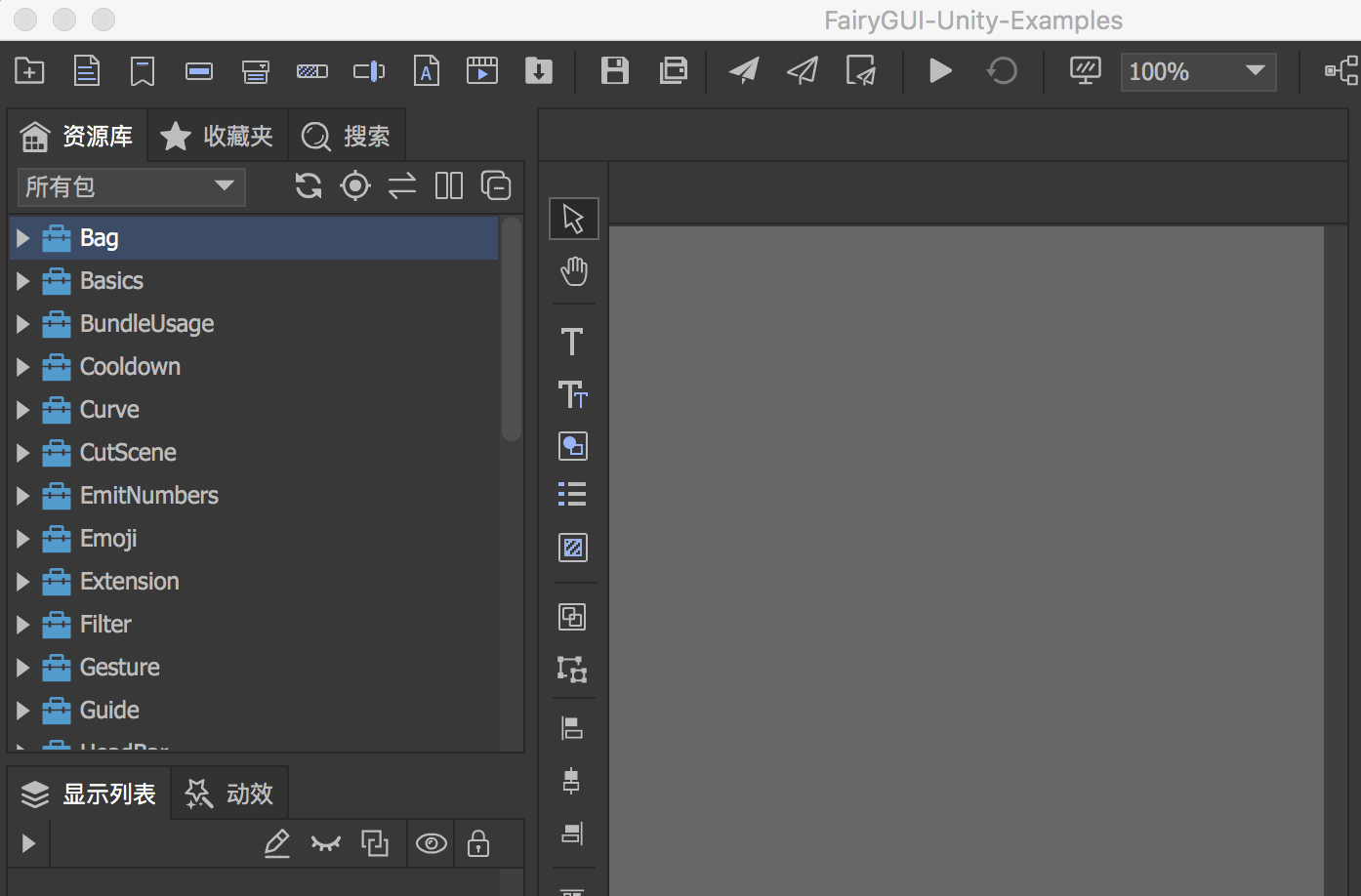Image resolution: width=1361 pixels, height=896 pixels.
Task: Select the text tool
Action: 572,342
